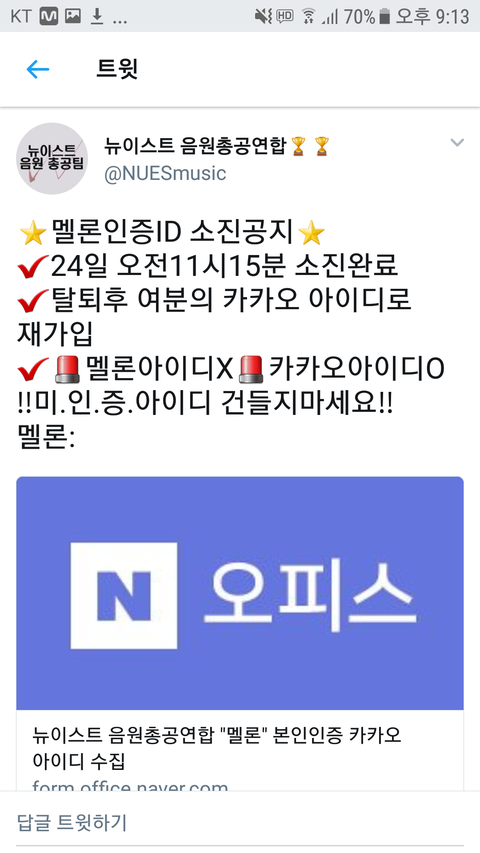Tap the Wi-Fi icon in status bar
This screenshot has height=853, width=480.
click(x=309, y=17)
